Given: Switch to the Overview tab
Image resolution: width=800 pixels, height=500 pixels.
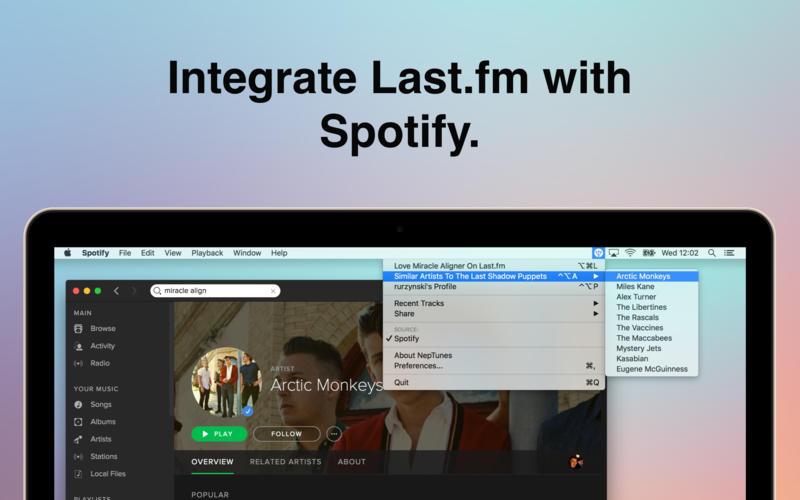Looking at the screenshot, I should point(212,462).
